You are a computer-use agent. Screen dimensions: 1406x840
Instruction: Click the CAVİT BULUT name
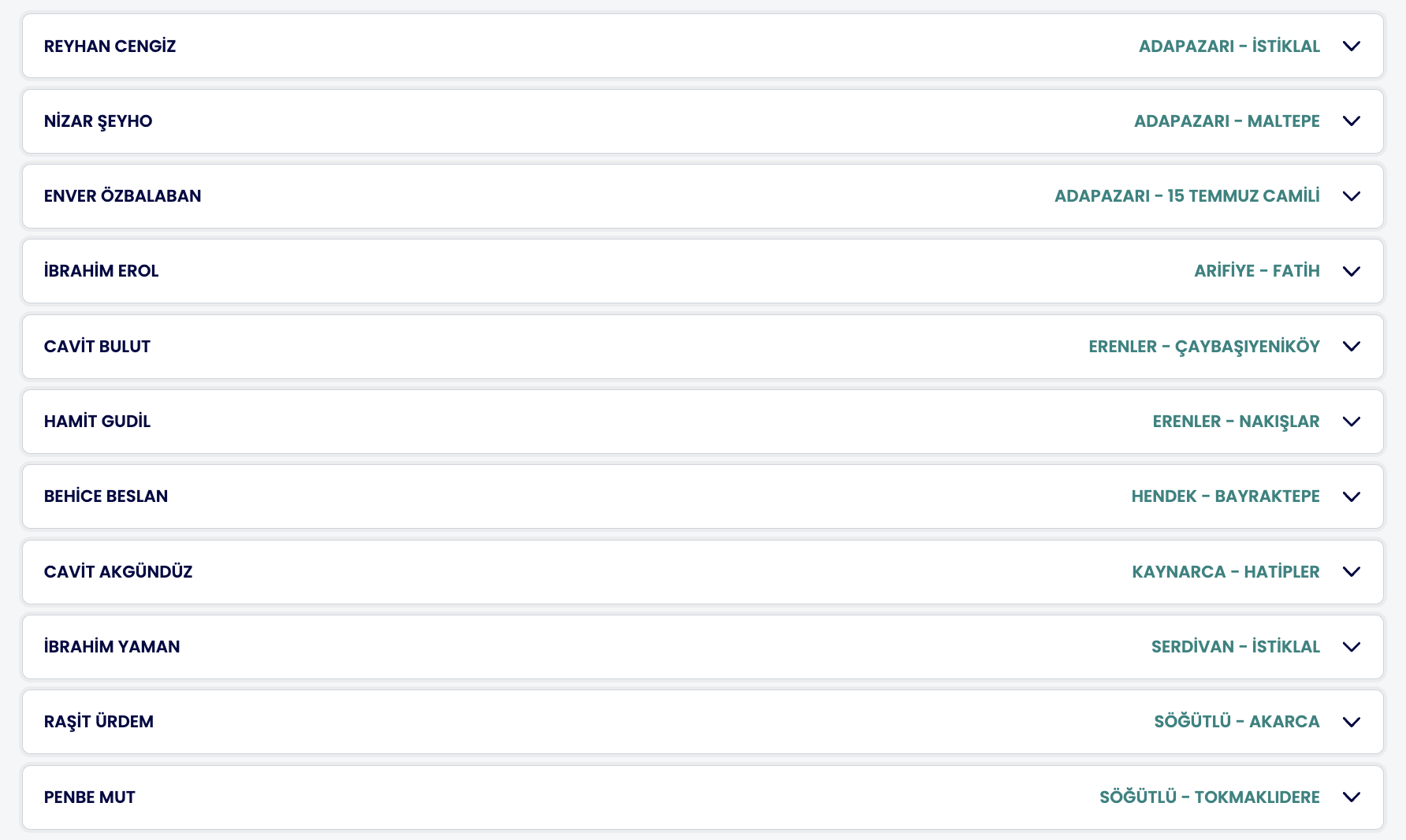97,347
